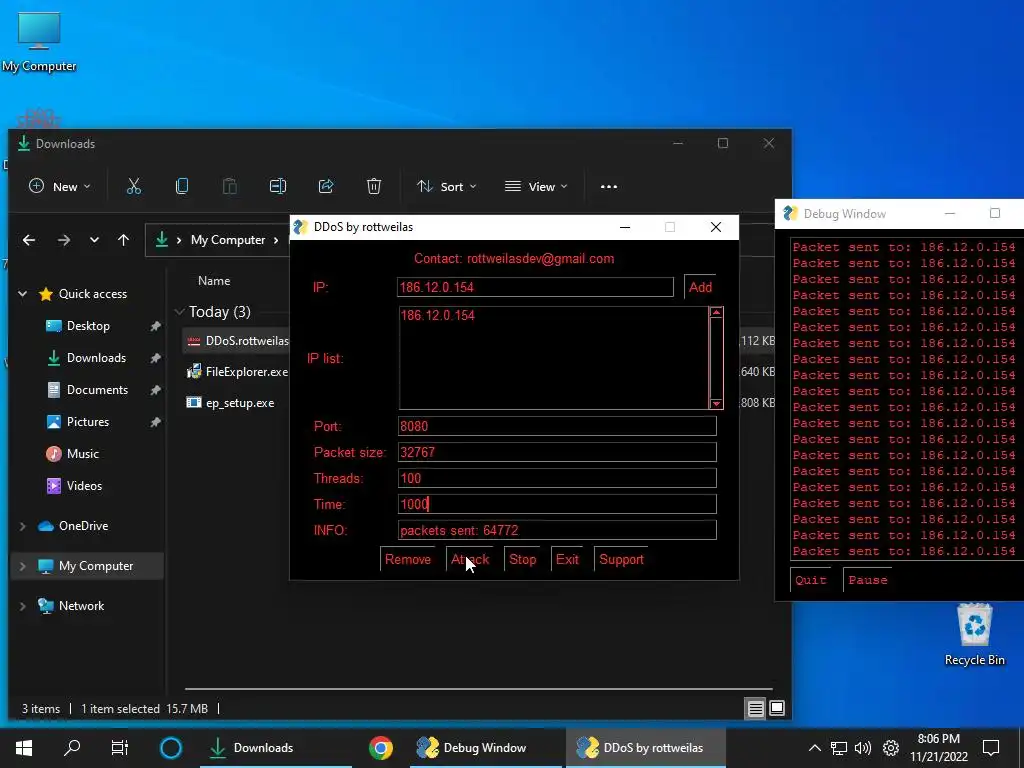The height and width of the screenshot is (768, 1024).
Task: Open the Windows Start menu
Action: point(24,748)
